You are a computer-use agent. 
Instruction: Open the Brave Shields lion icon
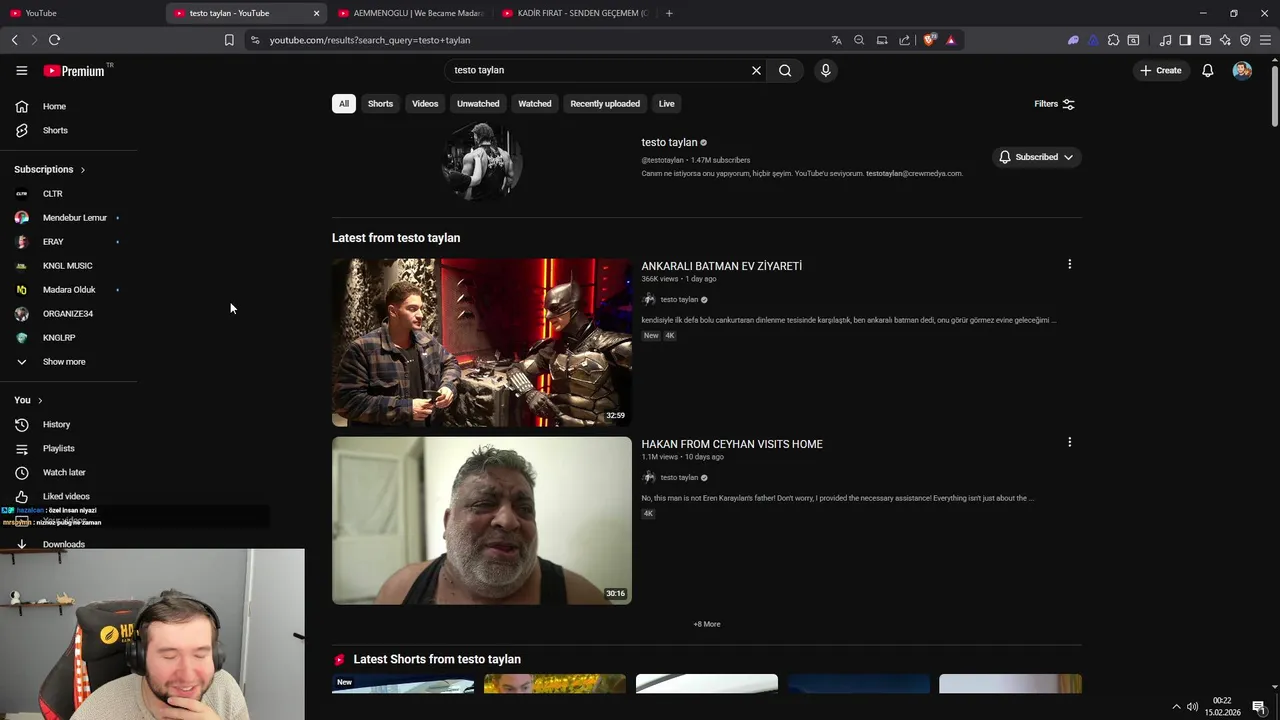pos(929,40)
